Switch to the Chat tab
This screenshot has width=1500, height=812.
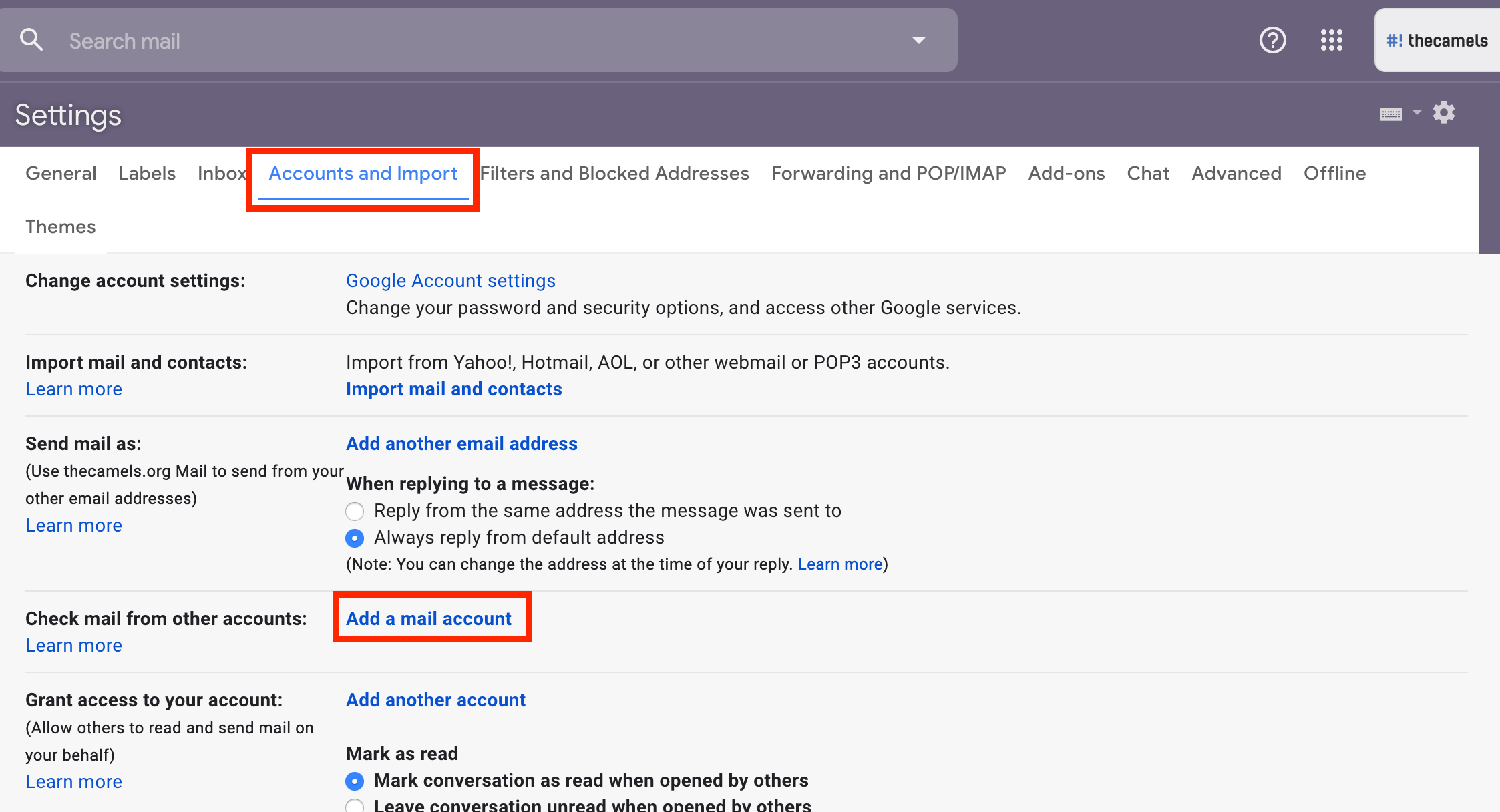1148,173
